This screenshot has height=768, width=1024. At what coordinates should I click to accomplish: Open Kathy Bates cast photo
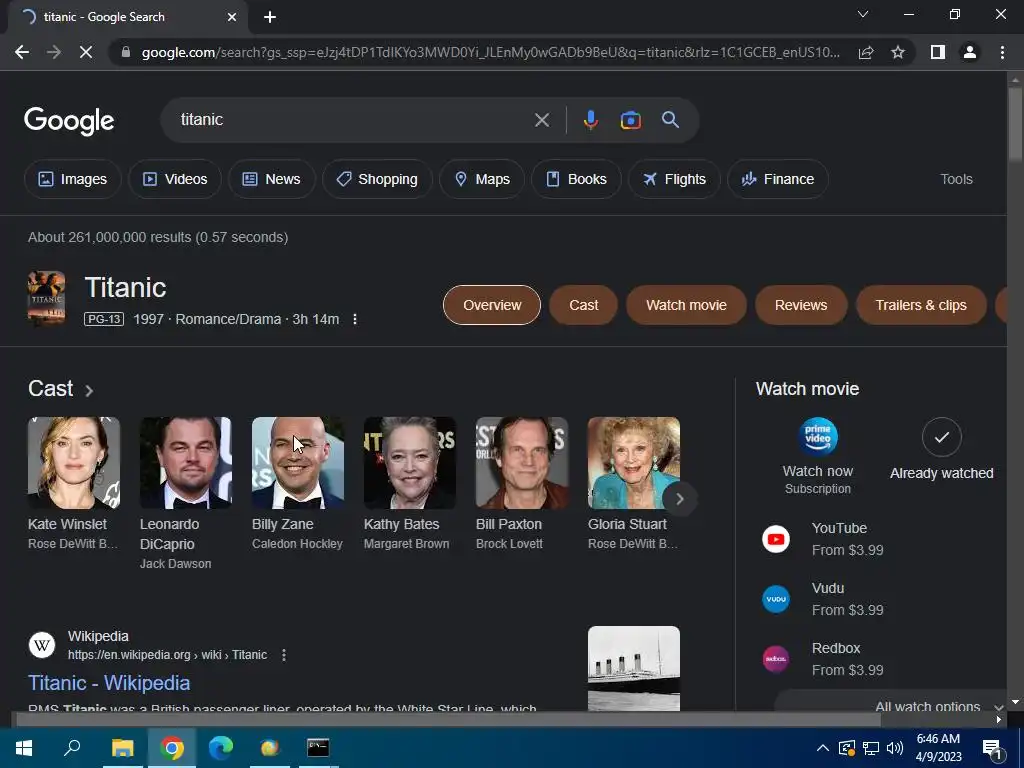[x=409, y=463]
